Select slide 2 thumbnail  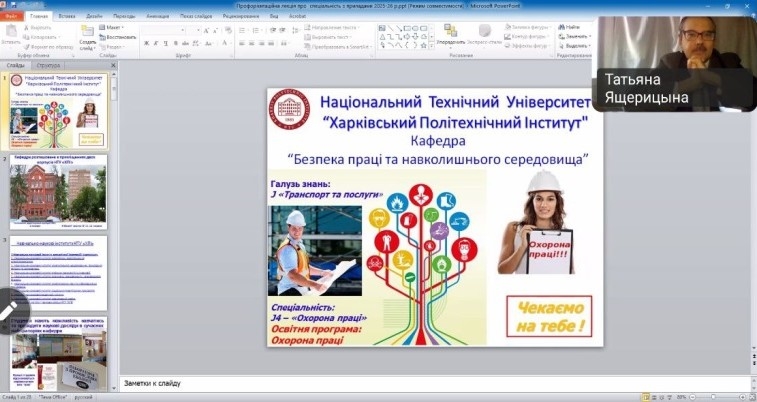click(58, 192)
